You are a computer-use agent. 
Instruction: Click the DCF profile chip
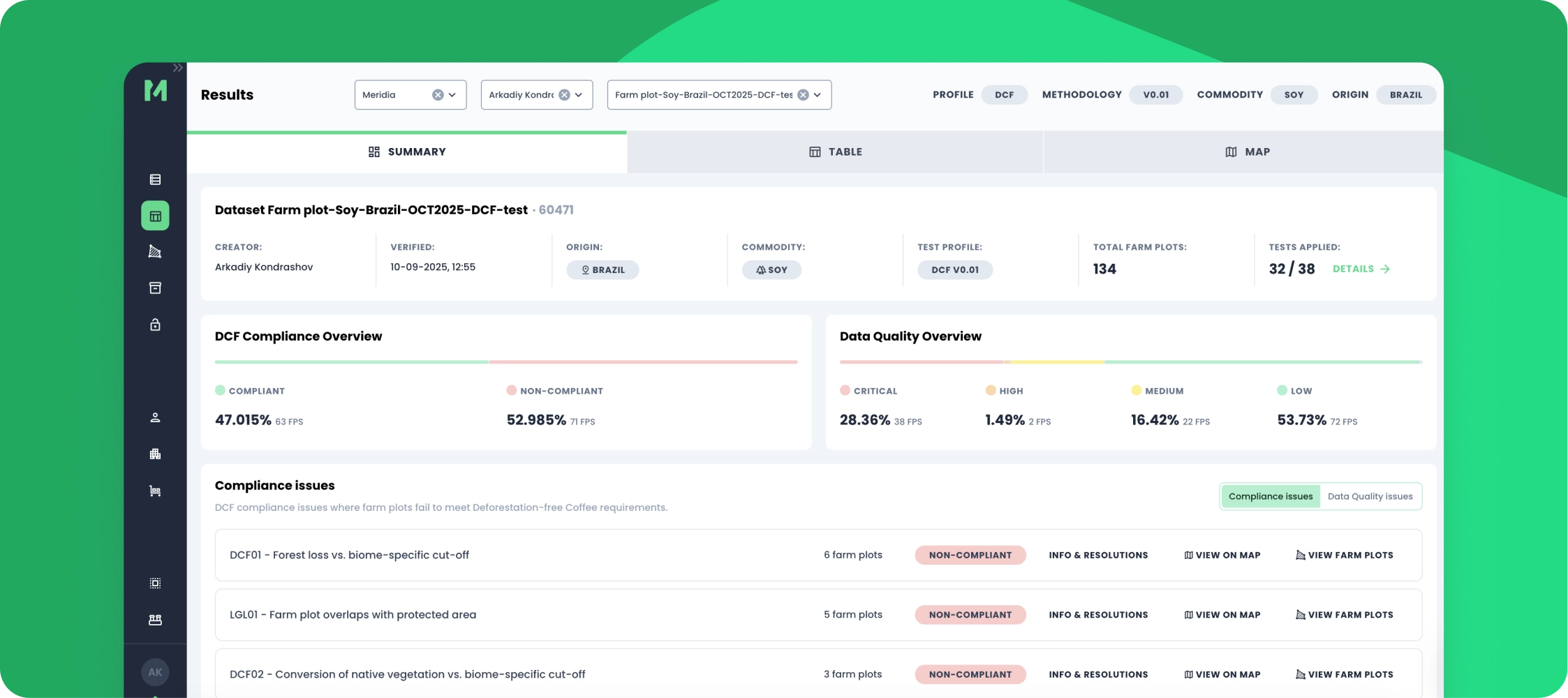pos(1004,95)
